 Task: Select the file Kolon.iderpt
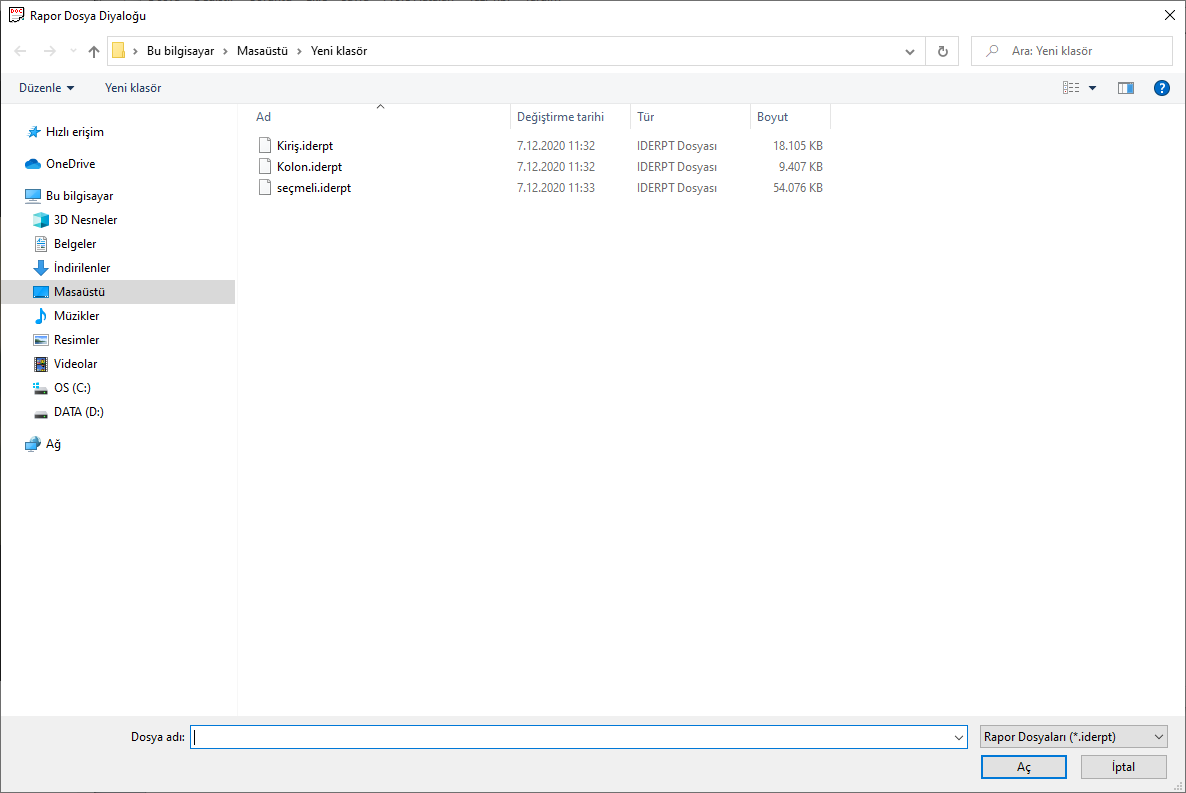click(x=309, y=166)
